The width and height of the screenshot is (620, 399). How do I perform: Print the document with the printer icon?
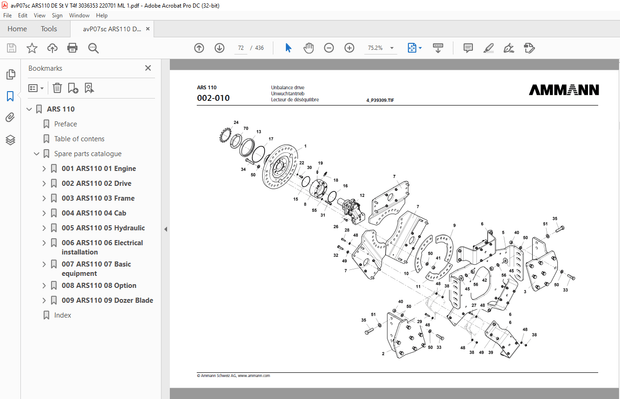[x=72, y=48]
